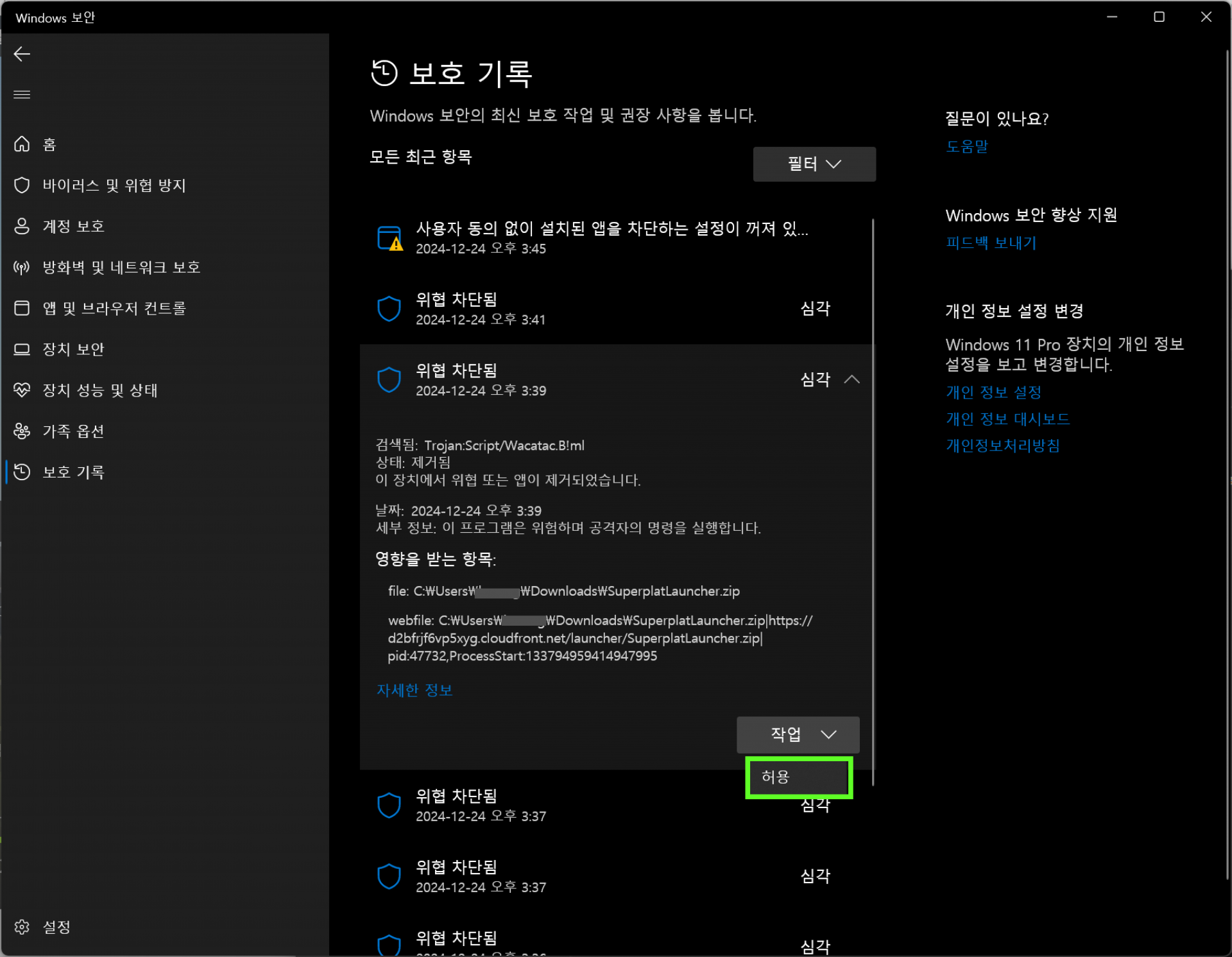The height and width of the screenshot is (957, 1232).
Task: Click the device security laptop icon
Action: click(x=22, y=349)
